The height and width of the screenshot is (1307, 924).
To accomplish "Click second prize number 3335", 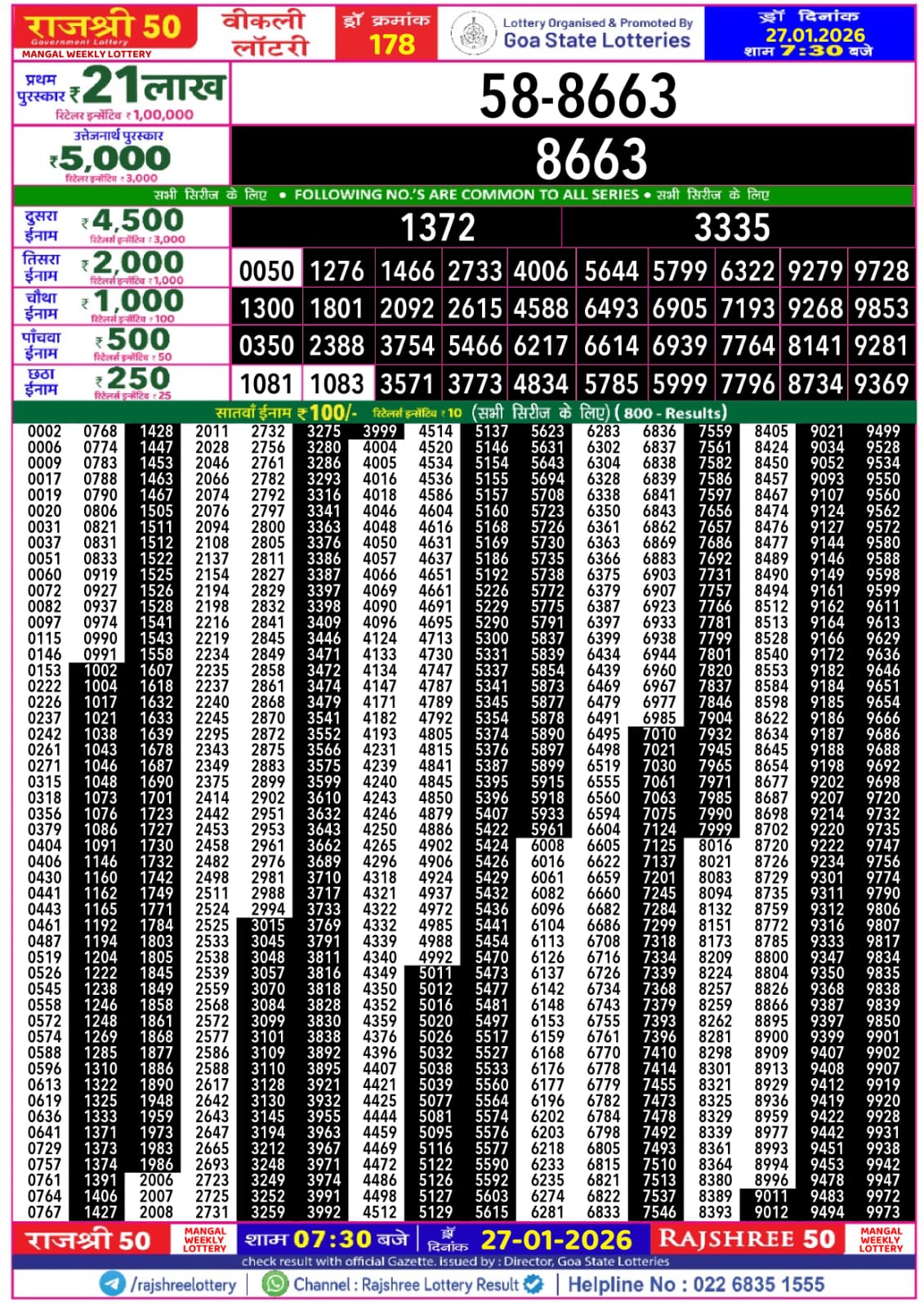I will point(732,227).
